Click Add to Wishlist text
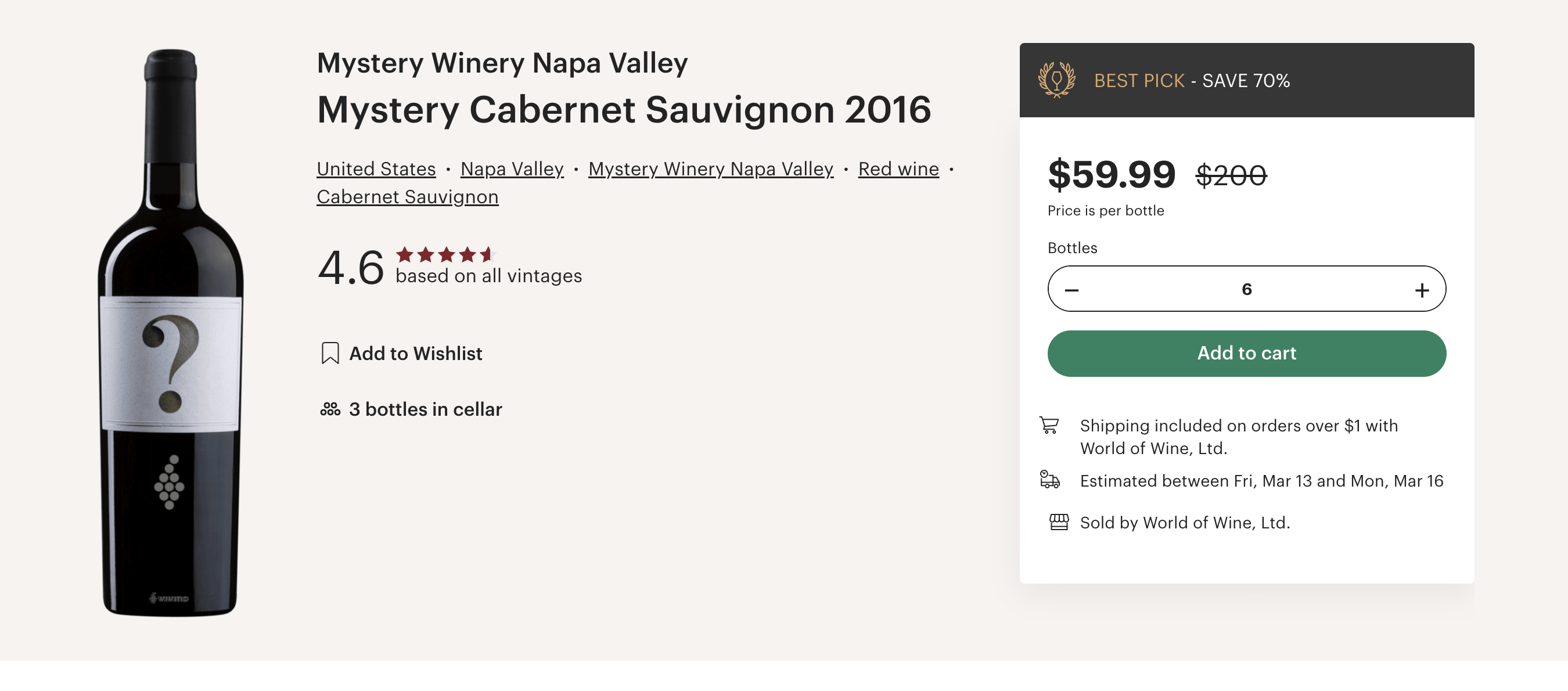 [415, 353]
